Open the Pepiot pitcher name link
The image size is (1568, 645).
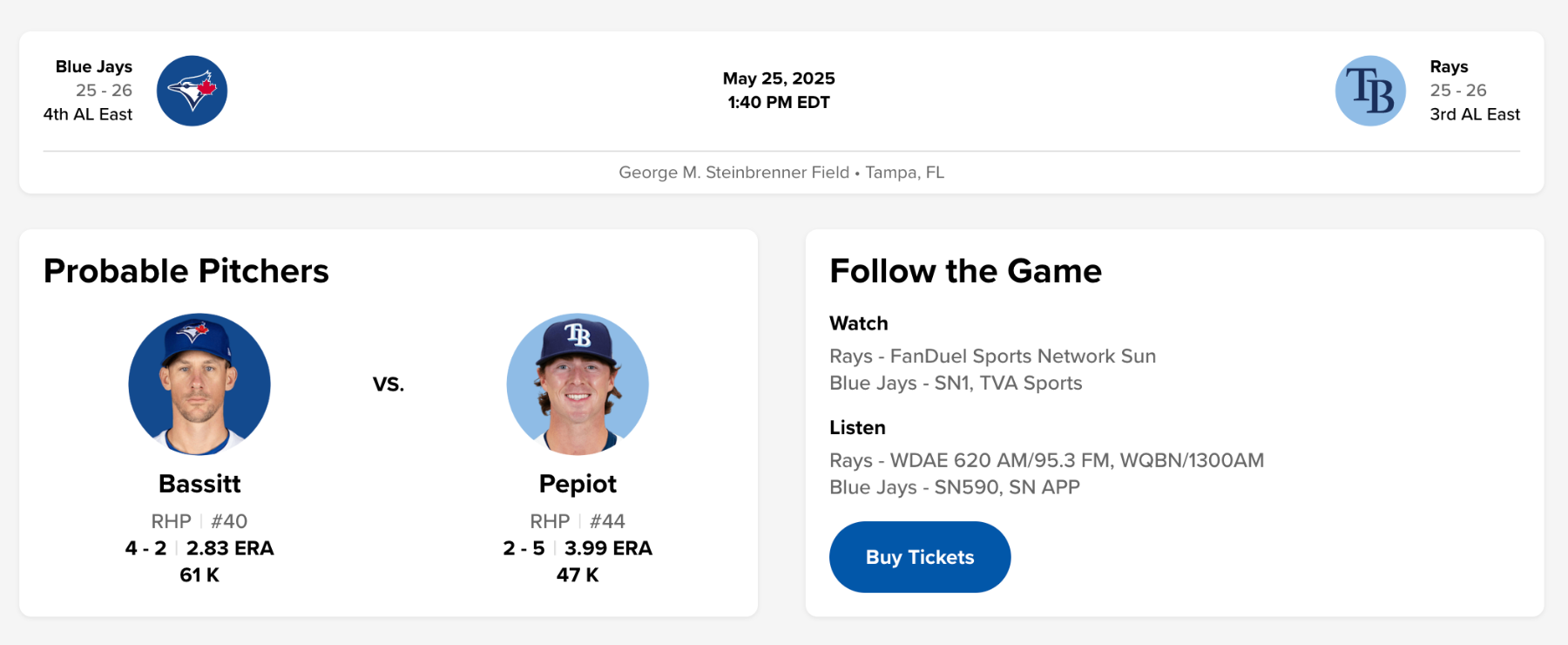pos(578,484)
